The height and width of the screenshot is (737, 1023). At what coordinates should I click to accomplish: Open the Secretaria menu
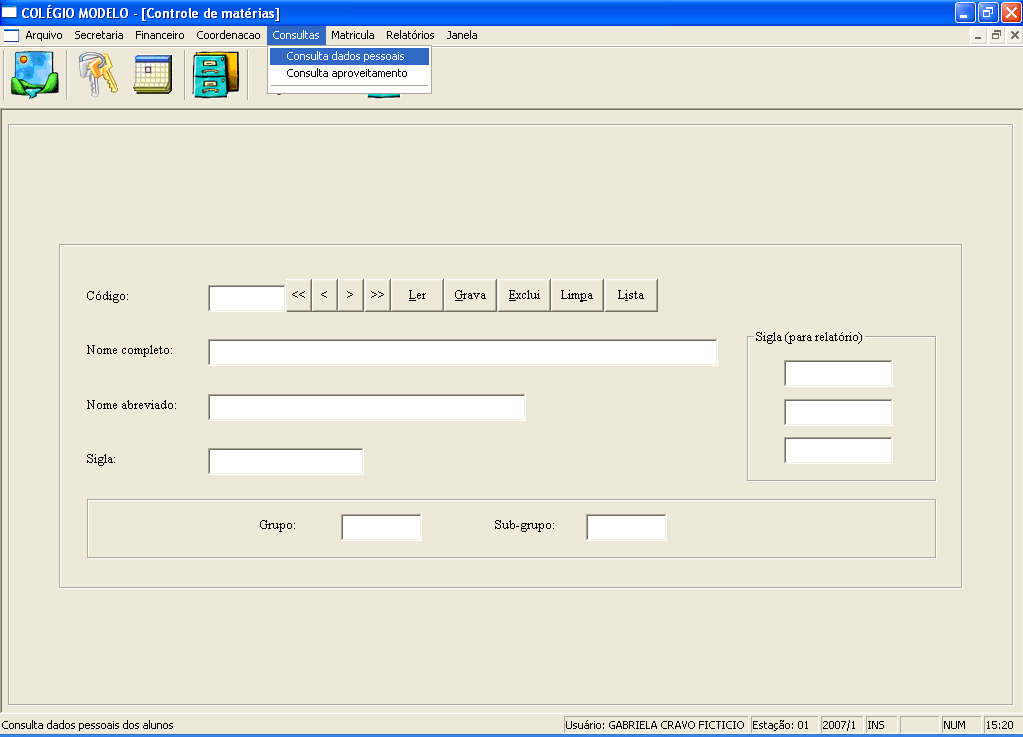(x=99, y=35)
